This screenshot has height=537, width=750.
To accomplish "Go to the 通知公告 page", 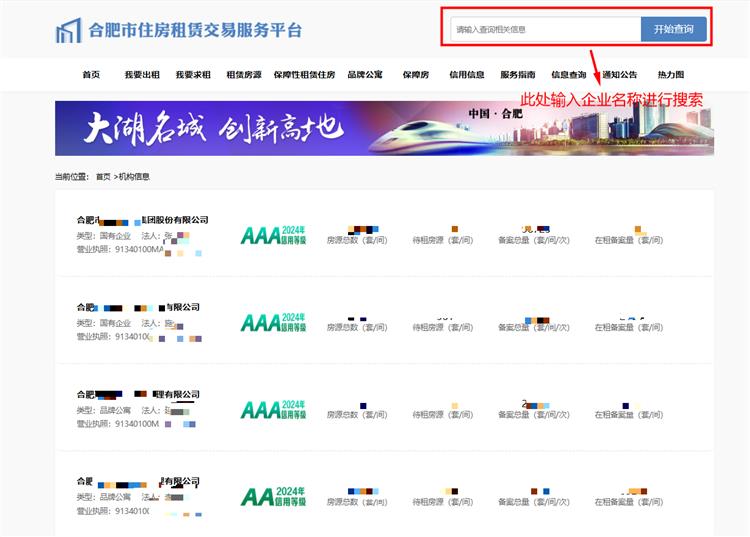I will click(x=620, y=75).
